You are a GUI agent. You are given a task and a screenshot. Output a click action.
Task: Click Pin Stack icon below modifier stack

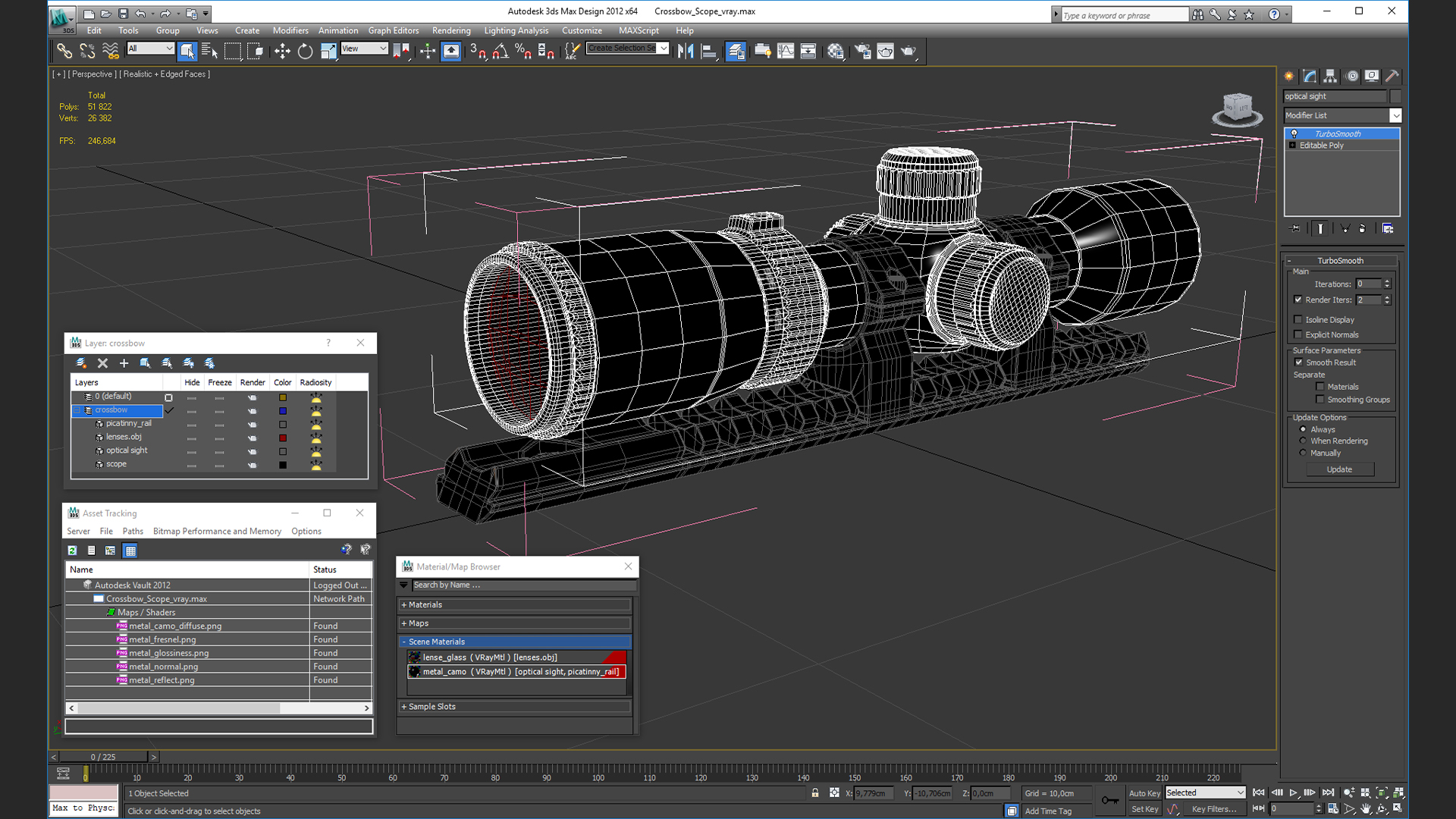1295,228
